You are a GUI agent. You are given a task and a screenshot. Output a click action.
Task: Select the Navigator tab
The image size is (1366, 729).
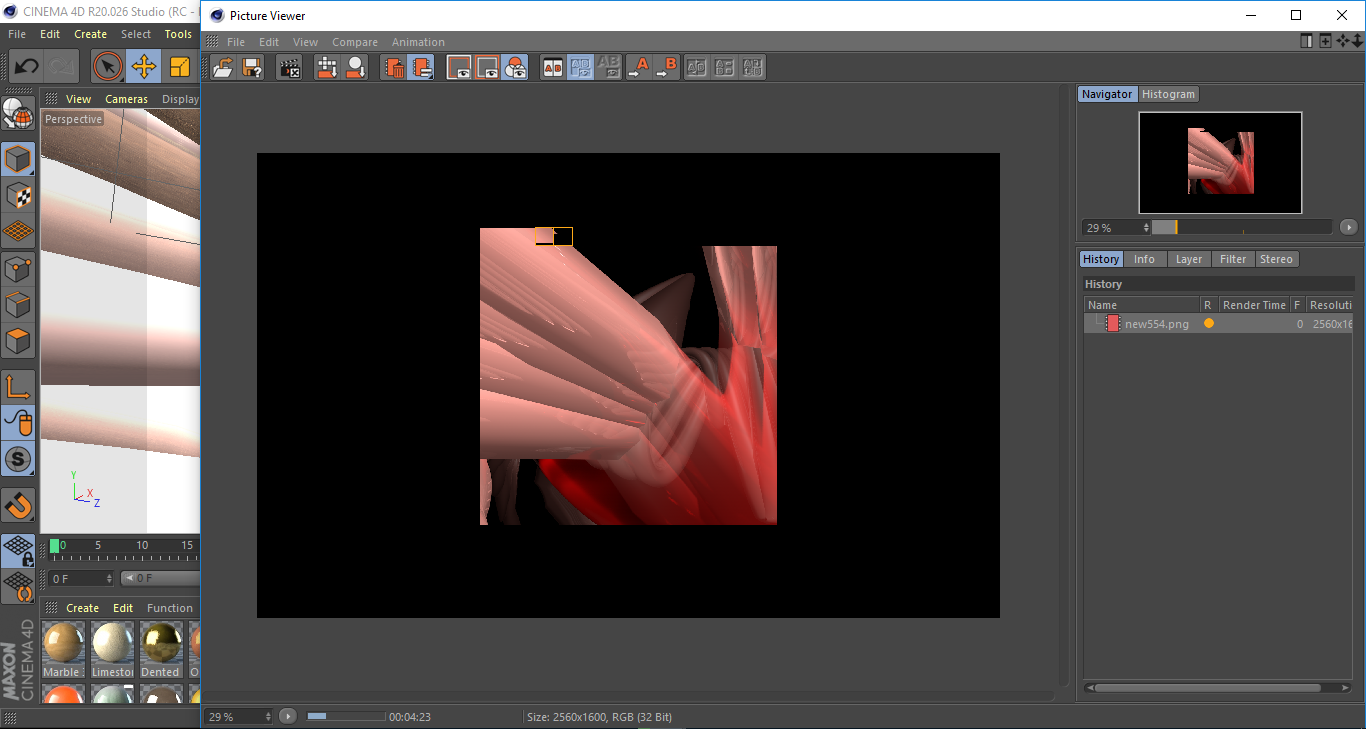click(1107, 94)
